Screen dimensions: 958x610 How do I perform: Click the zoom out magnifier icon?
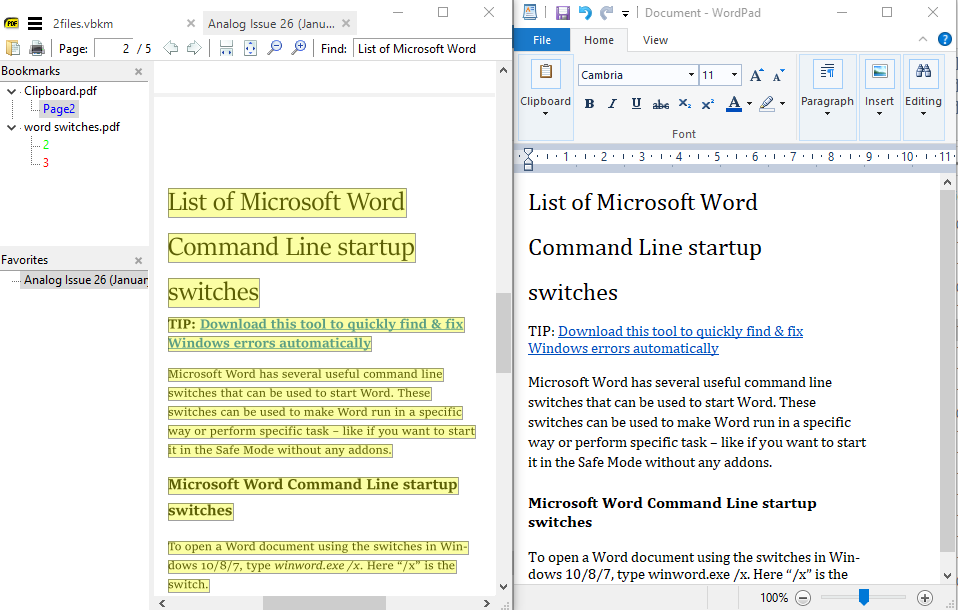click(275, 48)
